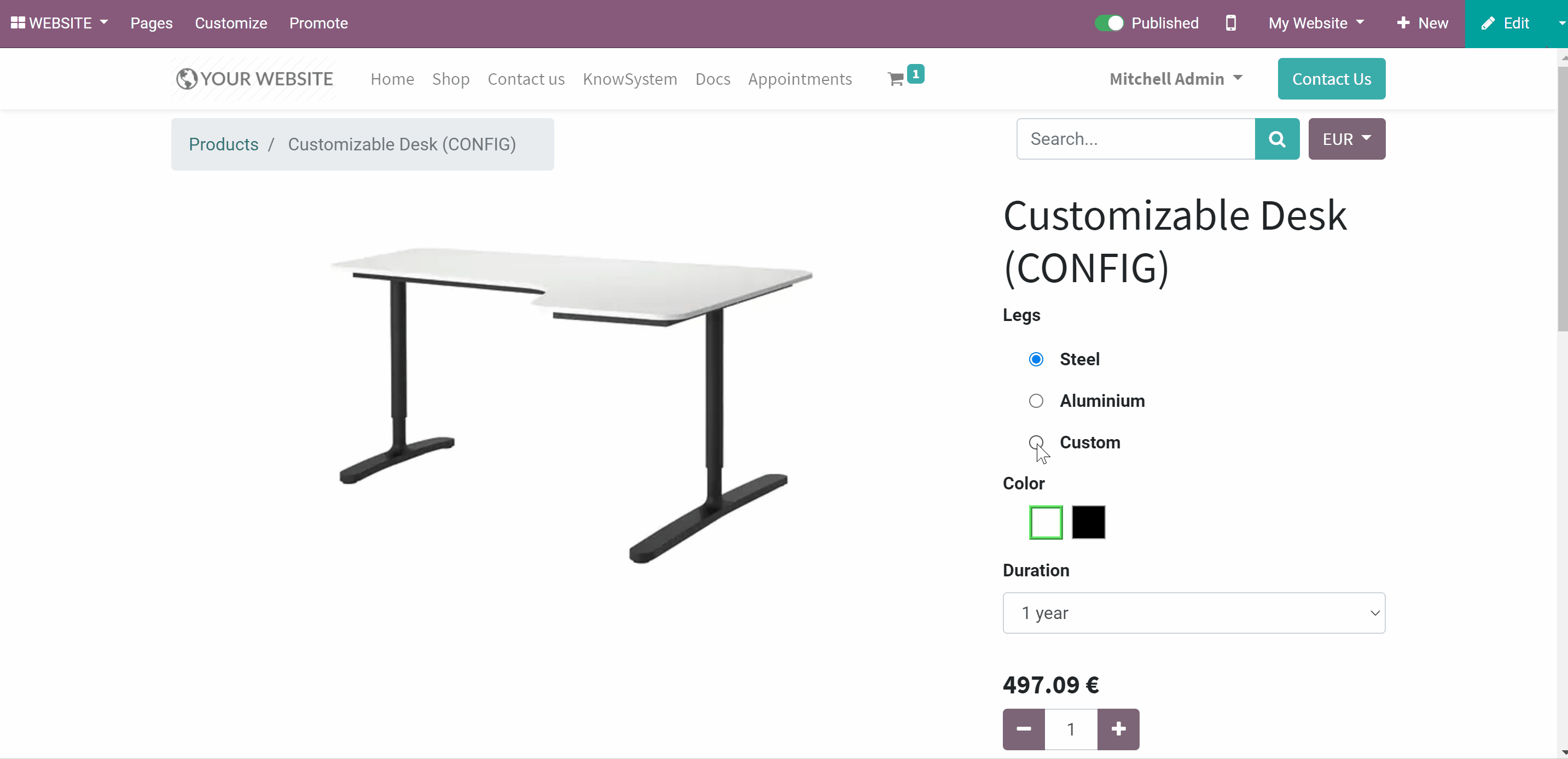Open Mitchell Admin user dropdown

[1175, 79]
